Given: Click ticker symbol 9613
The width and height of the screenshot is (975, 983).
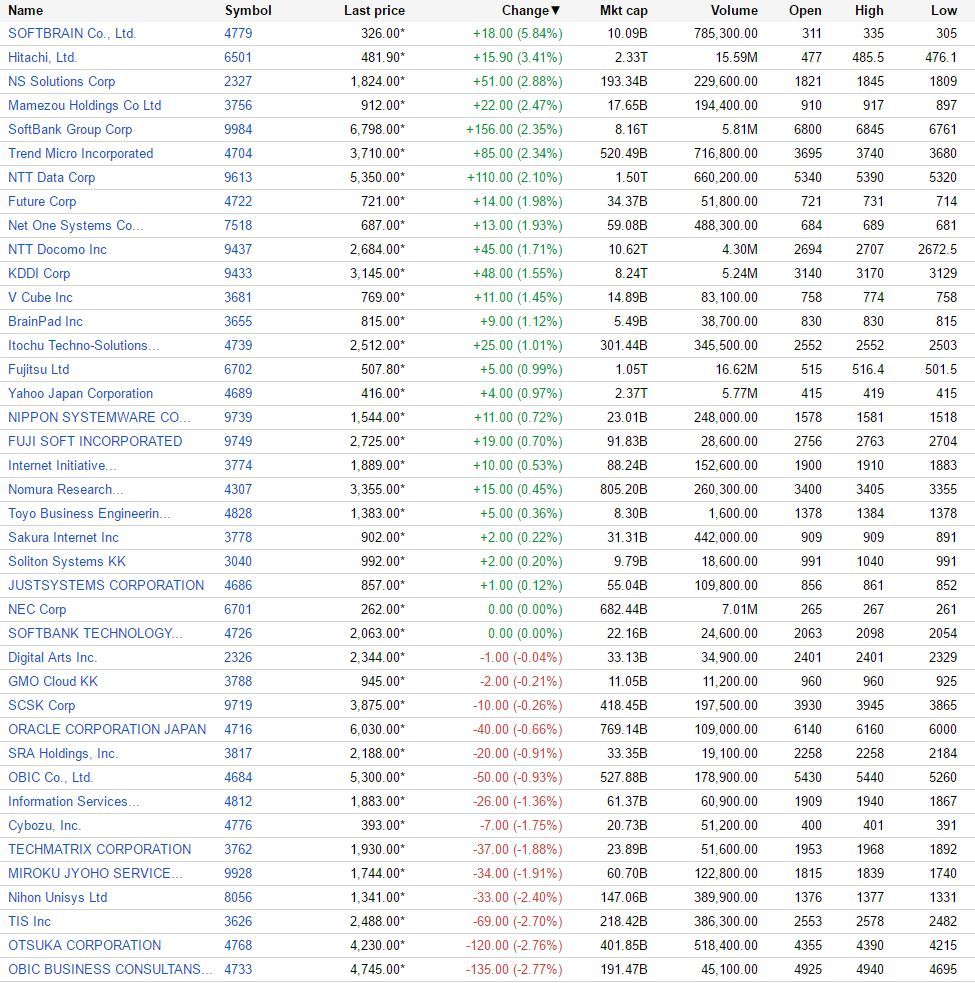Looking at the screenshot, I should (238, 177).
